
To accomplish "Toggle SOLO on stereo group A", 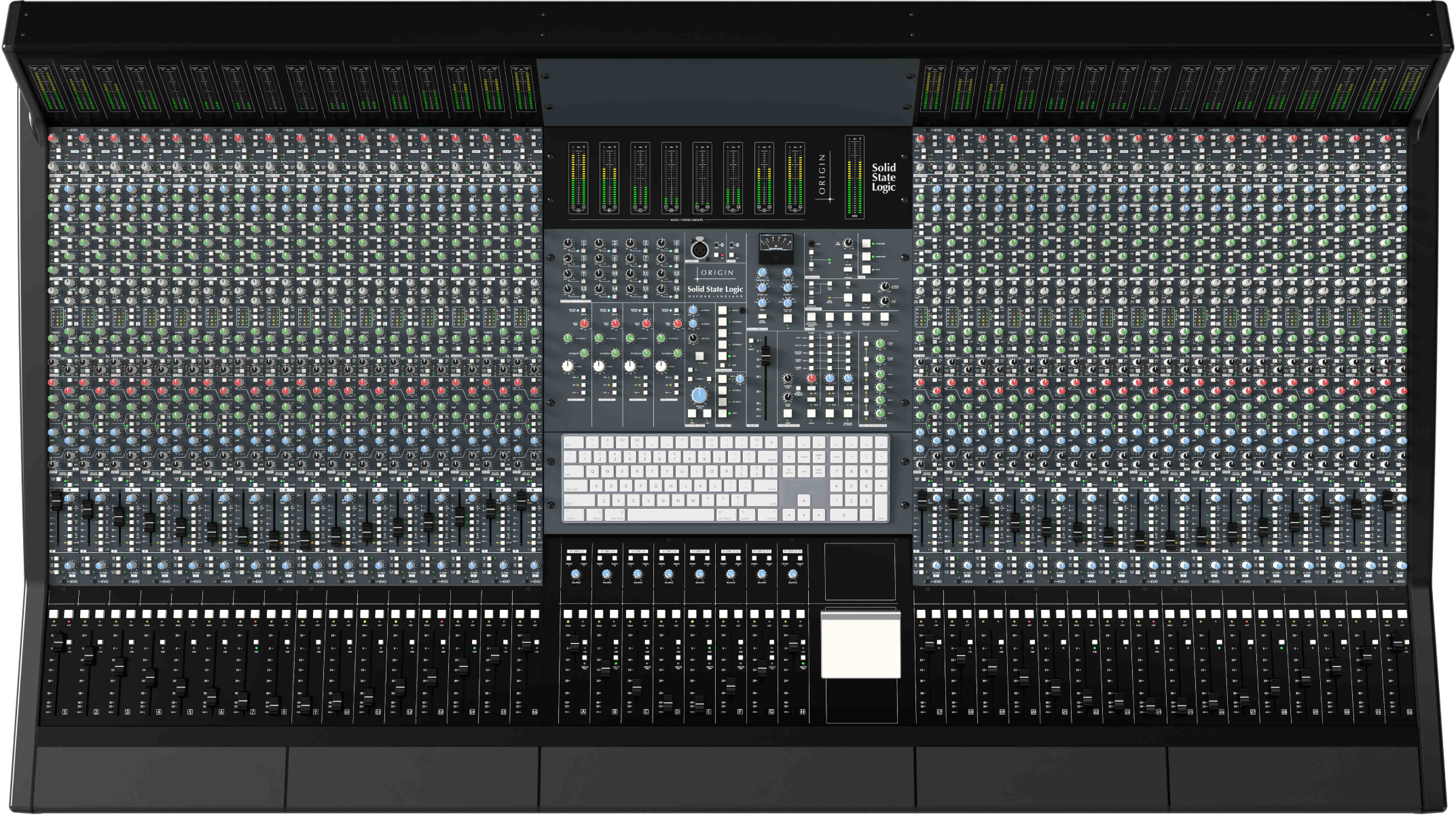I will [x=568, y=614].
